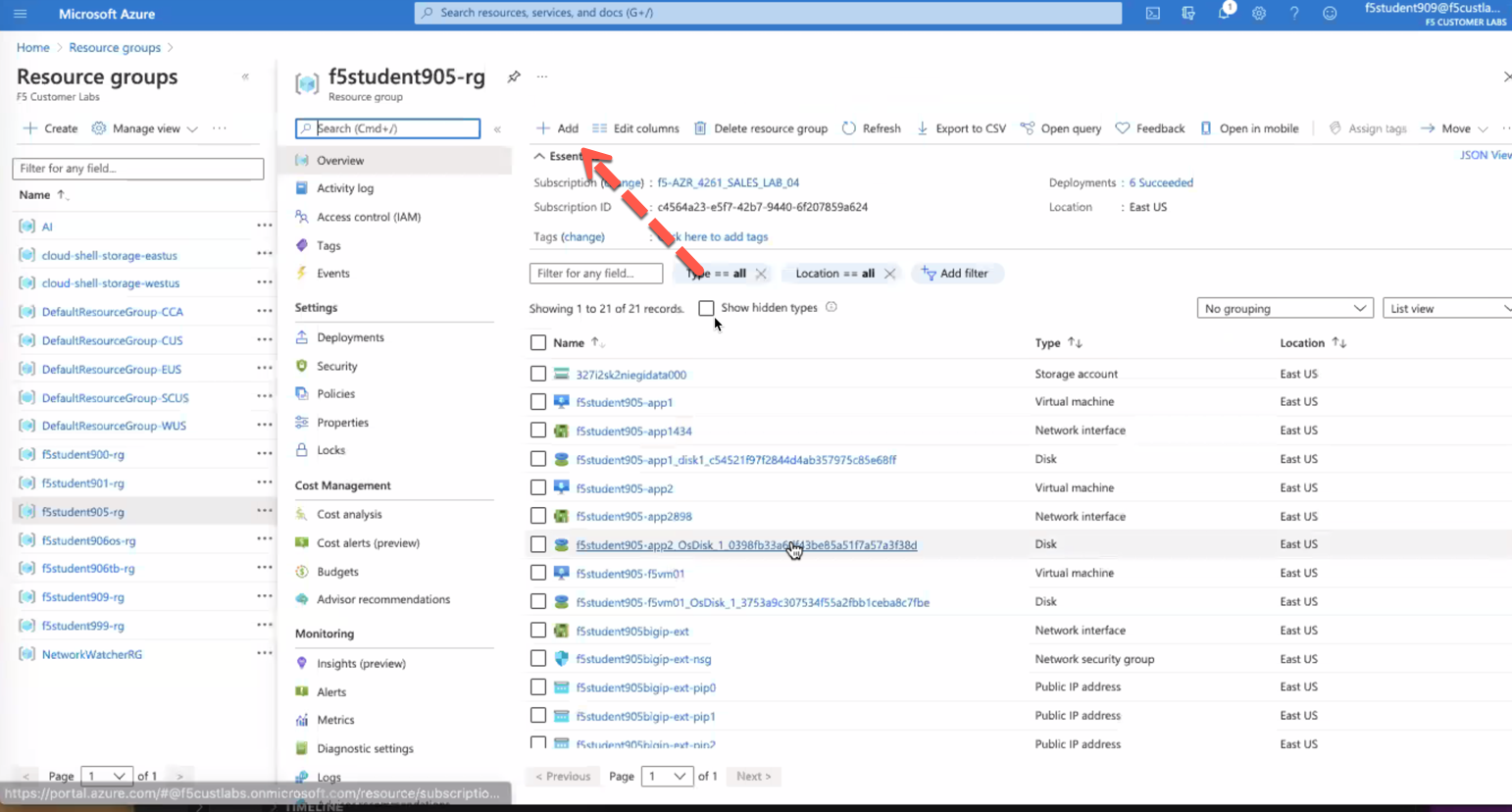Click Add filter button
Viewport: 1512px width, 812px height.
click(x=956, y=274)
